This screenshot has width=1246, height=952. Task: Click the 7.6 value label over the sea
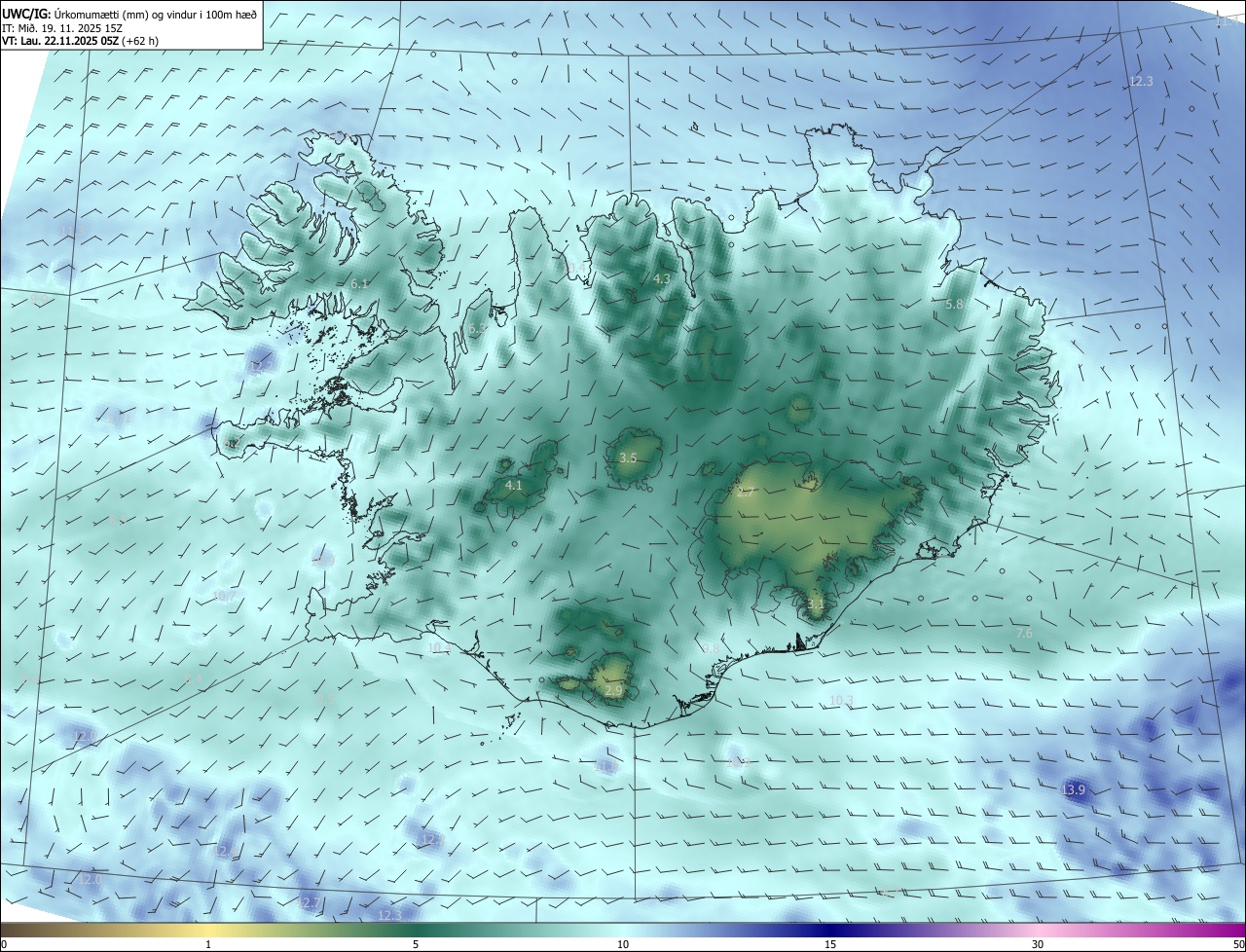click(1024, 633)
